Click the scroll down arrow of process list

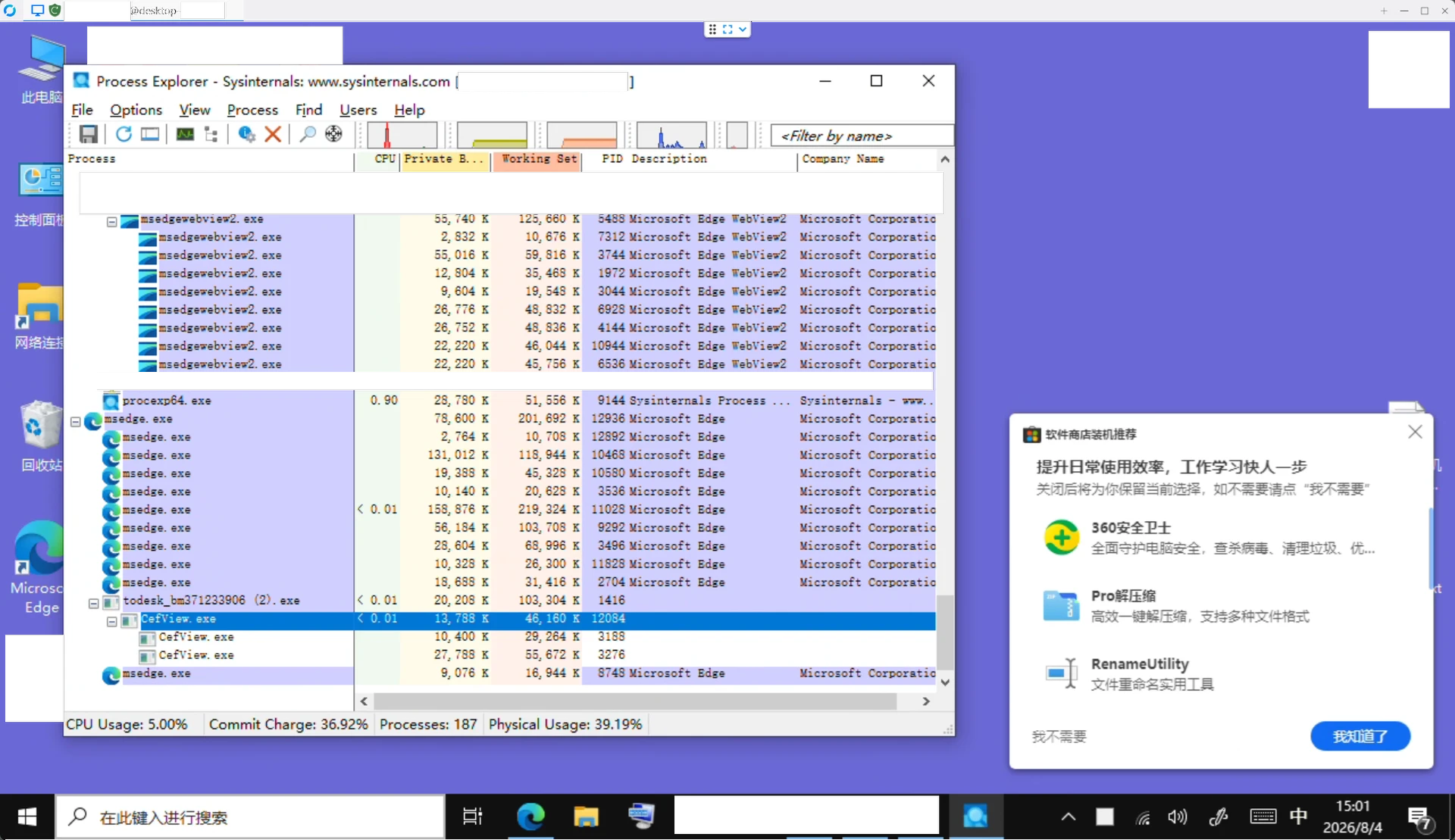tap(945, 682)
